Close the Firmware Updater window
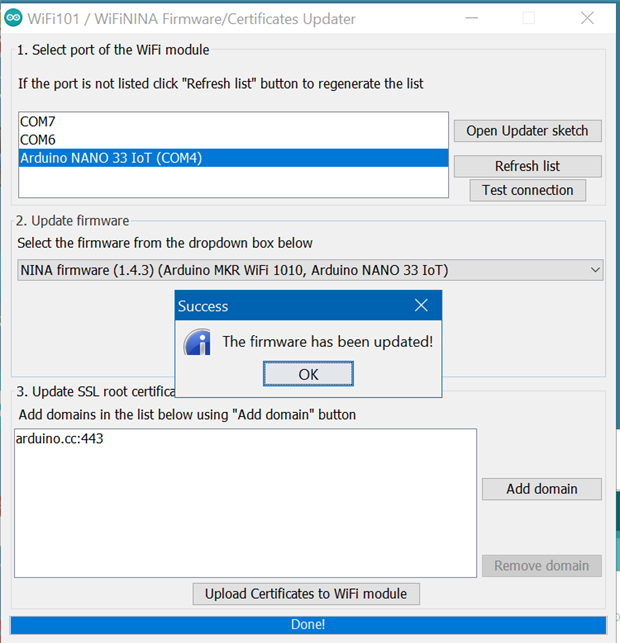The image size is (620, 643). pyautogui.click(x=587, y=18)
